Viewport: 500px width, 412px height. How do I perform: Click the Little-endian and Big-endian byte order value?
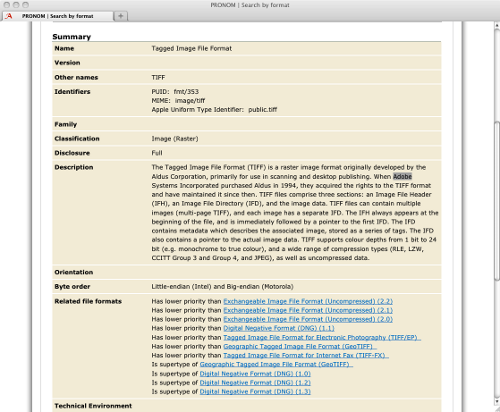coord(222,287)
